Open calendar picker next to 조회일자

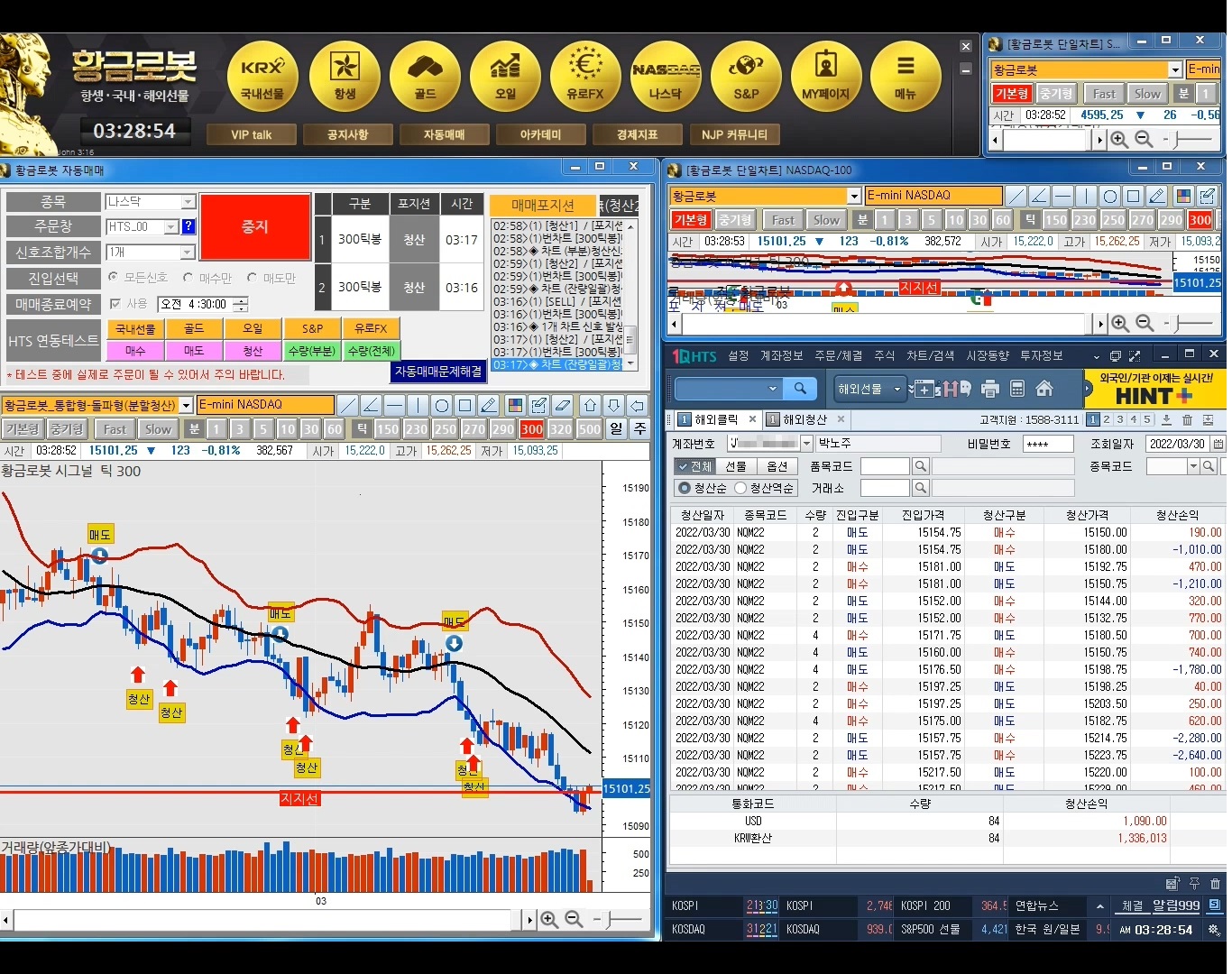point(1218,444)
